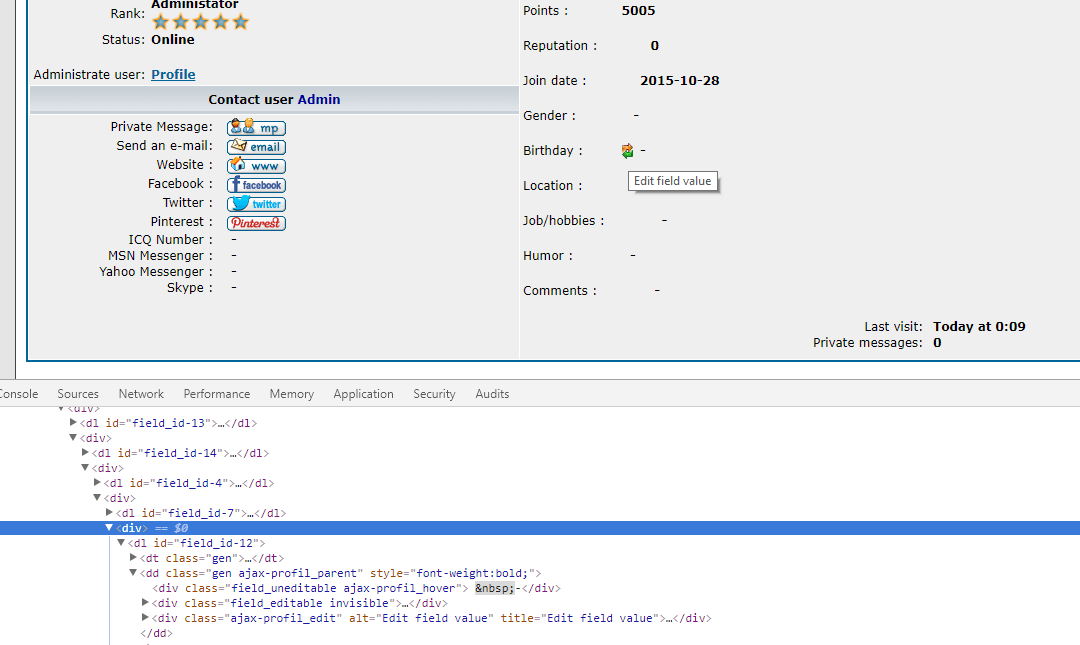The width and height of the screenshot is (1080, 645).
Task: Collapse the dd gen ajax-profil_parent node
Action: point(134,572)
